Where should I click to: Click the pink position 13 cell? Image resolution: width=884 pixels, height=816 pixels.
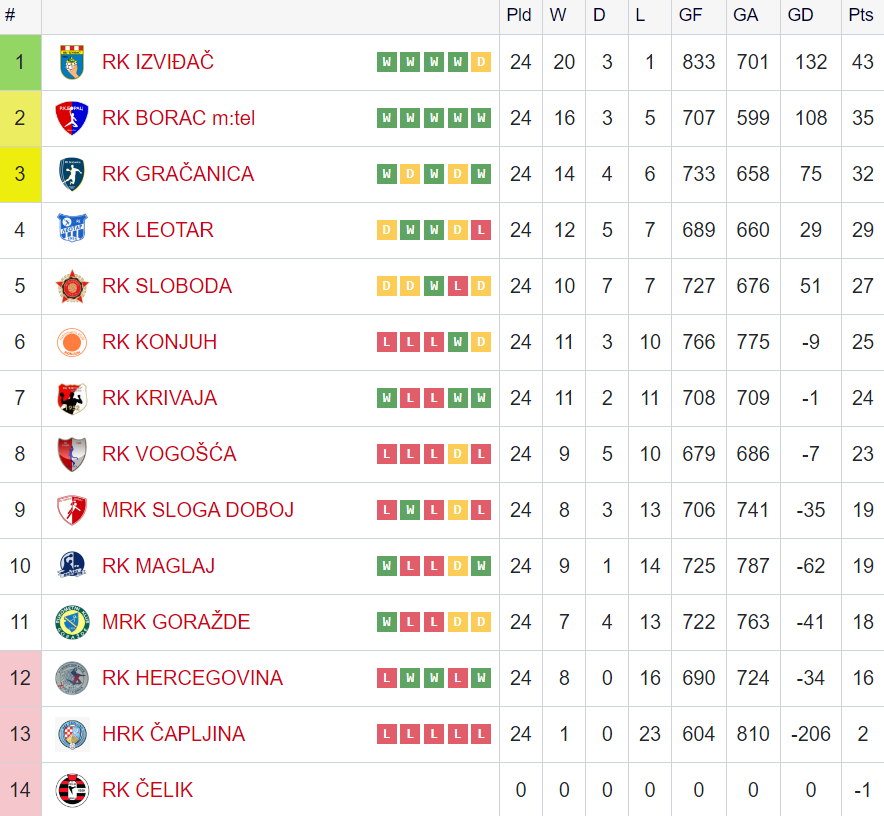20,734
